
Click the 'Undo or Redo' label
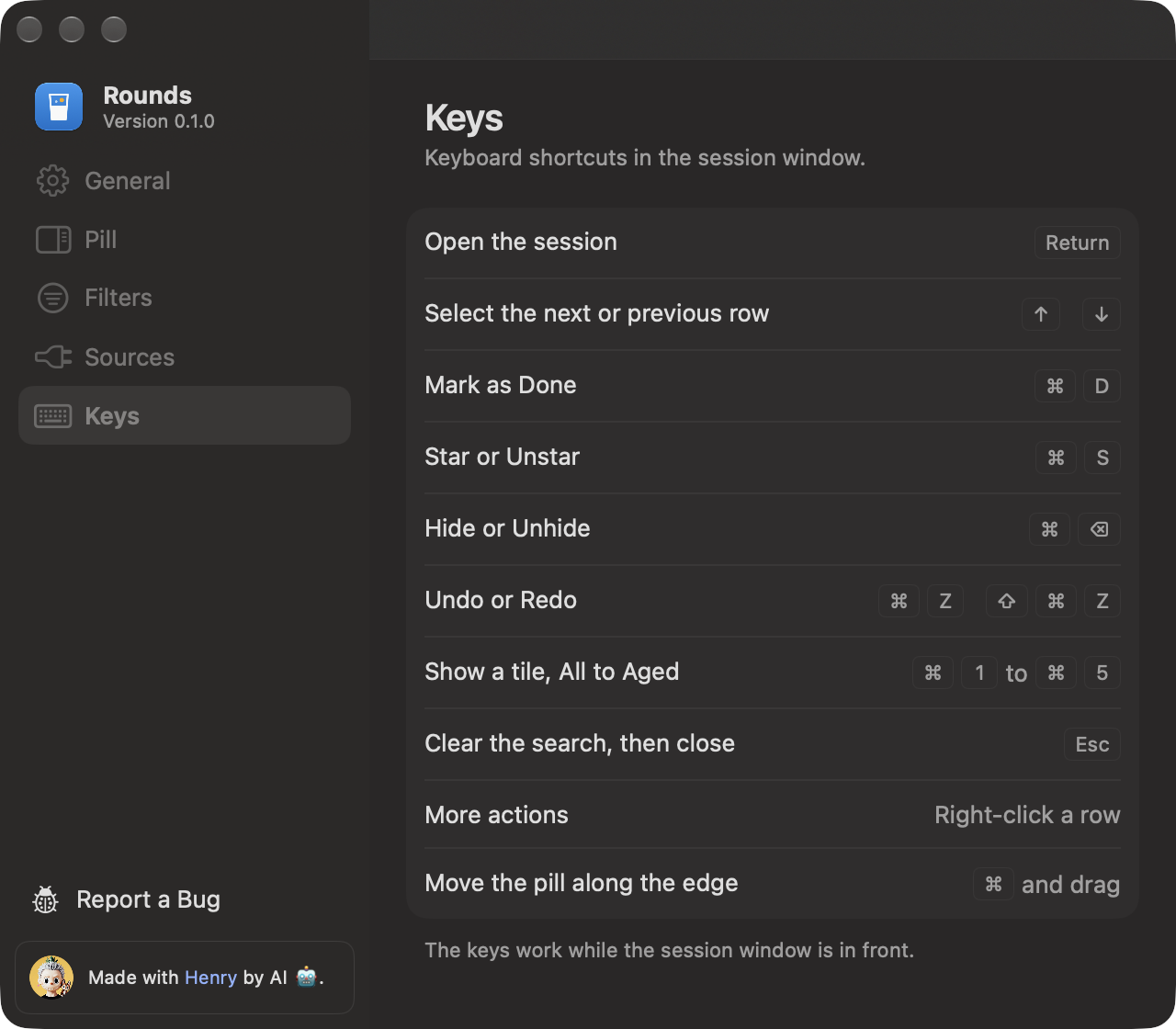point(501,600)
